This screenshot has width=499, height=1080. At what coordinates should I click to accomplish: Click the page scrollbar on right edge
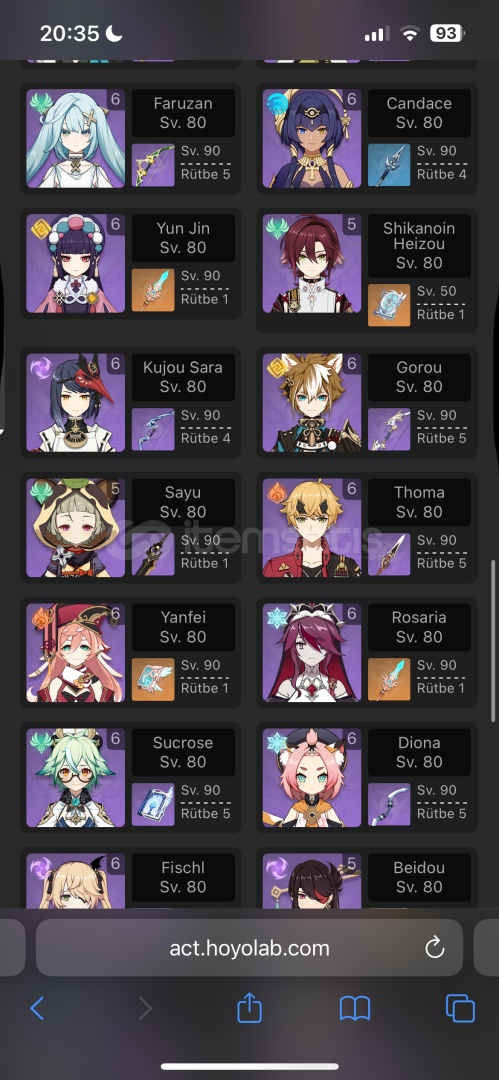(x=493, y=641)
